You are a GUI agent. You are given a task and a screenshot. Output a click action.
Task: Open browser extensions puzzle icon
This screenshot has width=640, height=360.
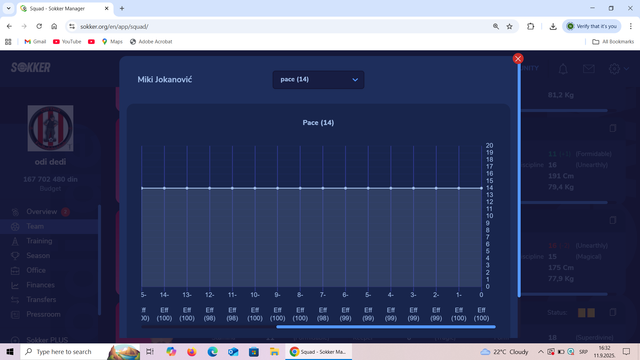coord(530,26)
